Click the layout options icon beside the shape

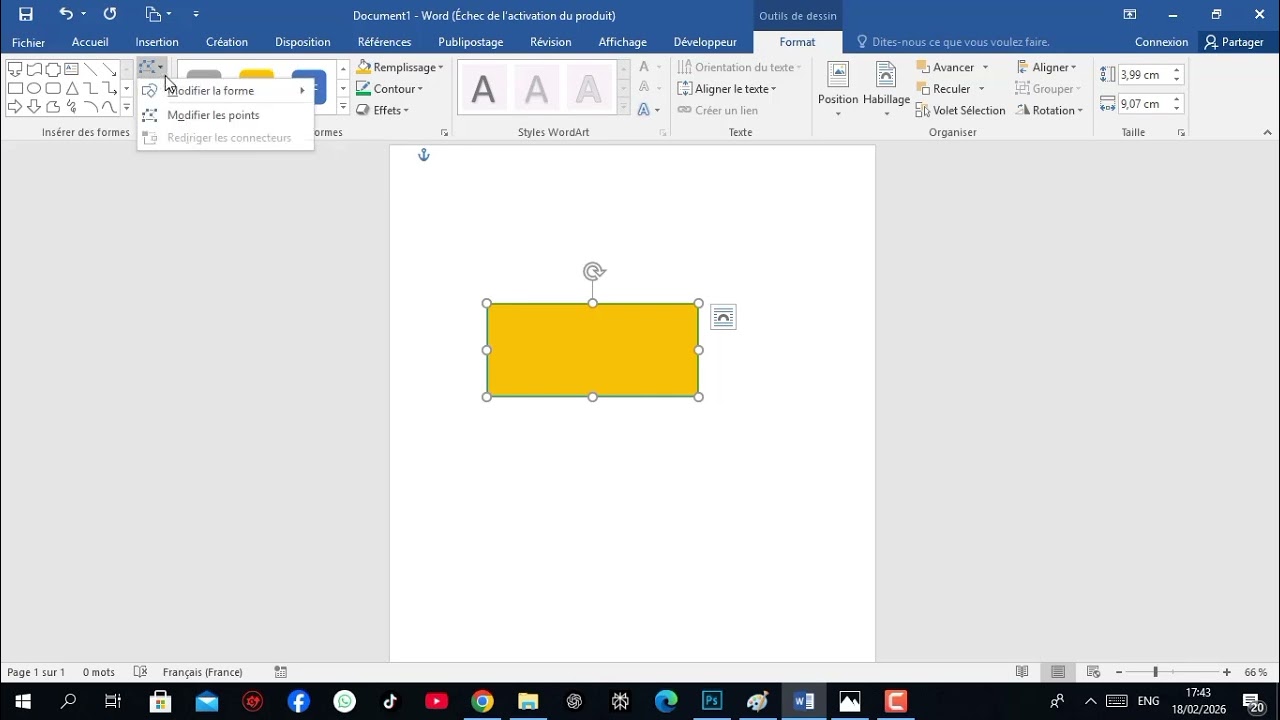723,317
